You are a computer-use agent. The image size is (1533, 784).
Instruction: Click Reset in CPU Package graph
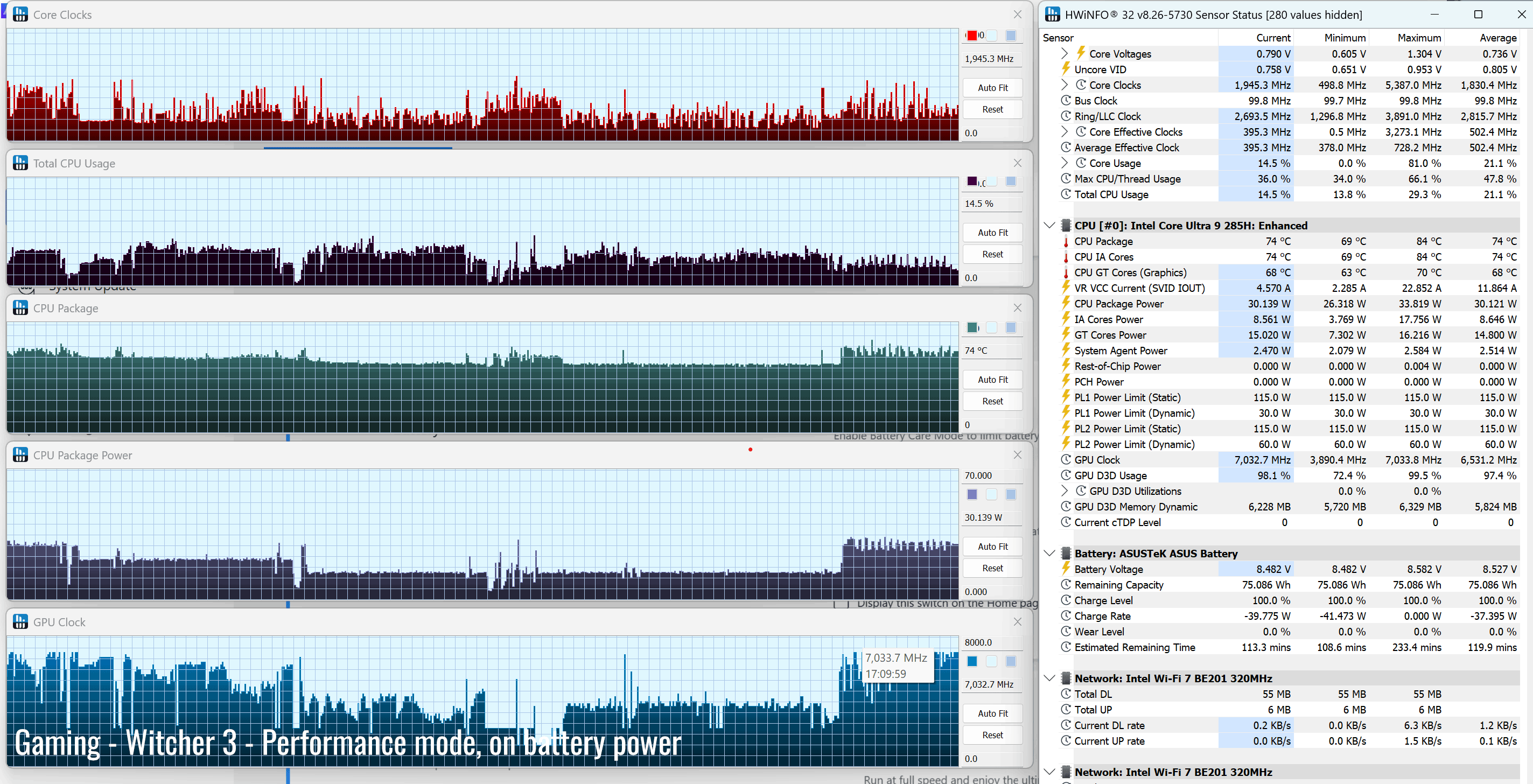tap(992, 401)
